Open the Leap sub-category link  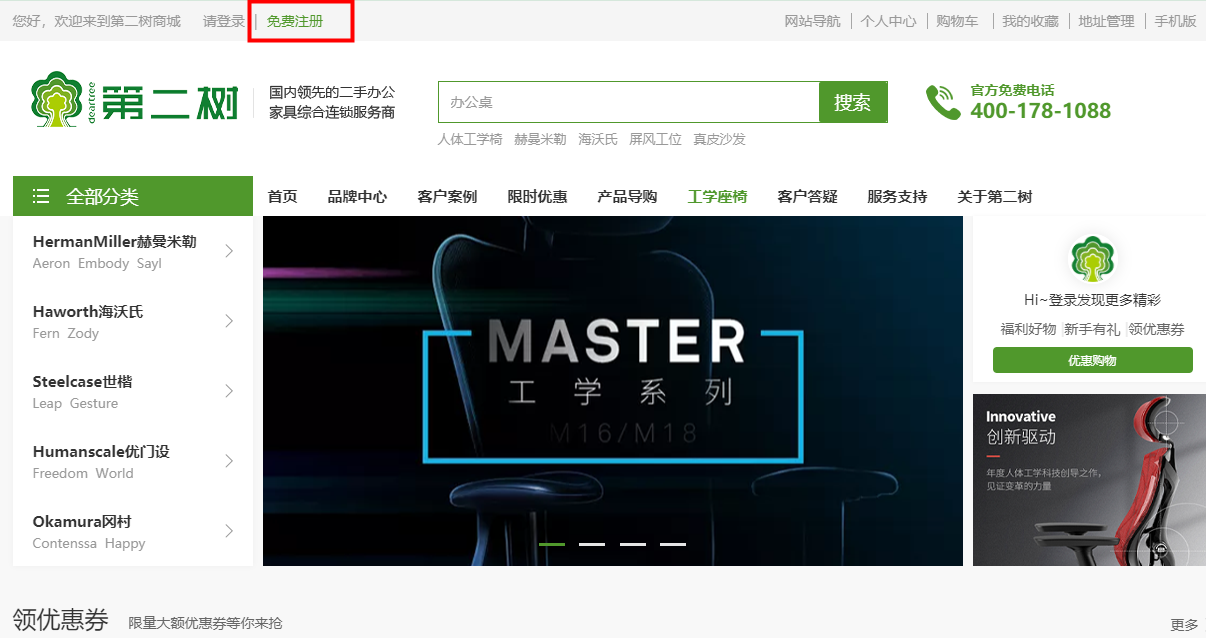[x=47, y=404]
